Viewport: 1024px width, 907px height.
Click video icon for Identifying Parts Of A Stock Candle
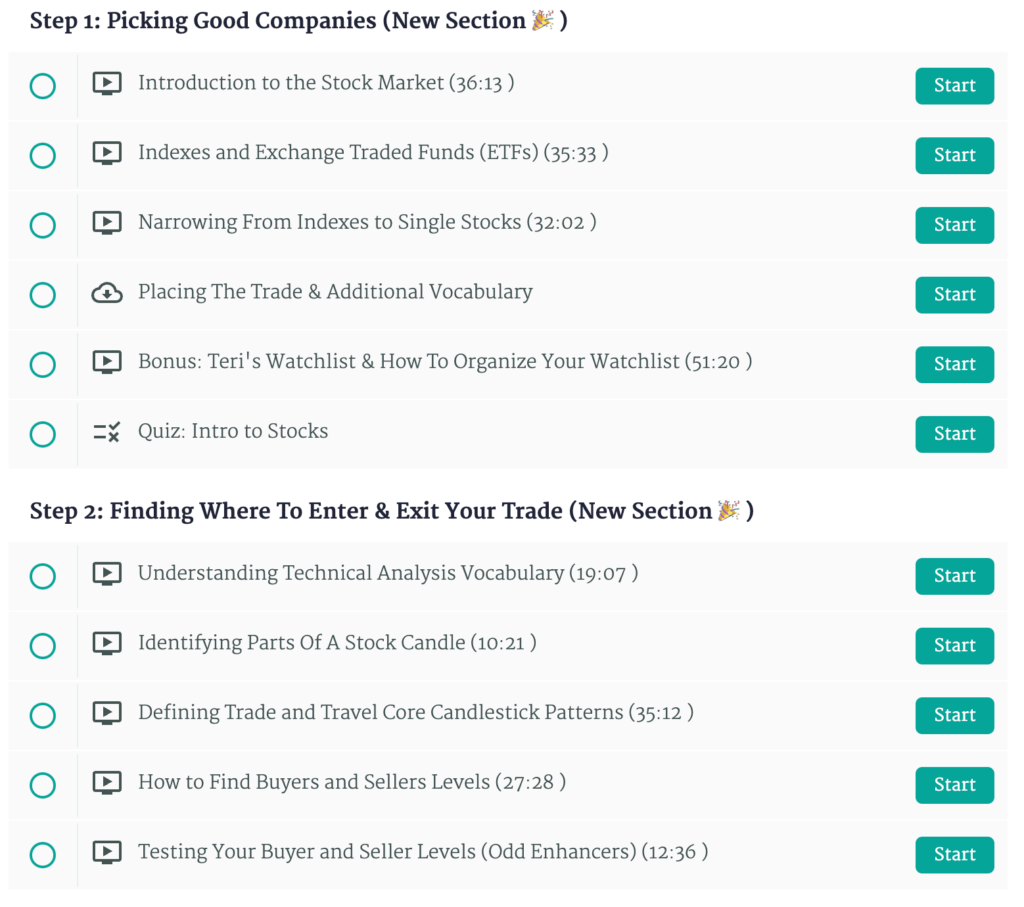[x=107, y=644]
